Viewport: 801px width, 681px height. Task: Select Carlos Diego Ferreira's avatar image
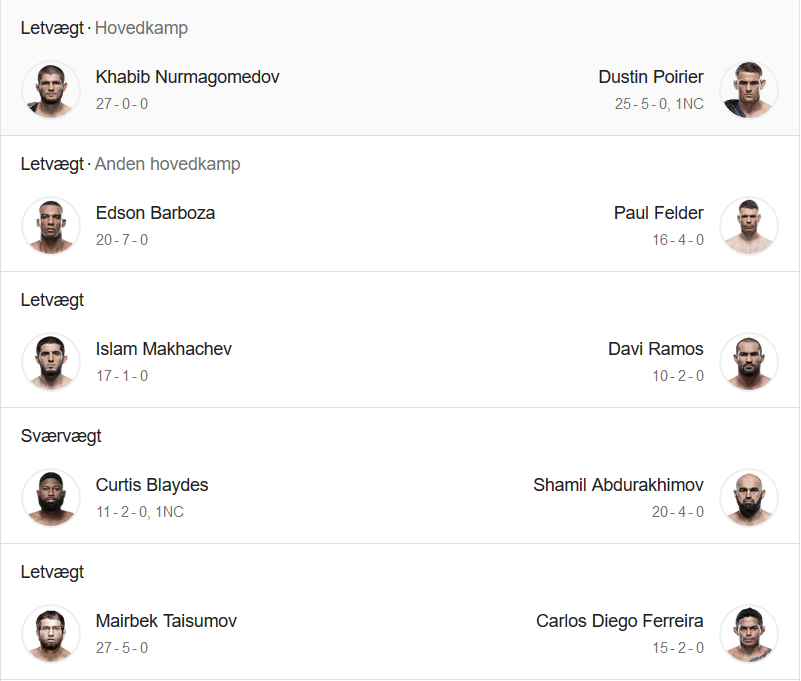749,633
